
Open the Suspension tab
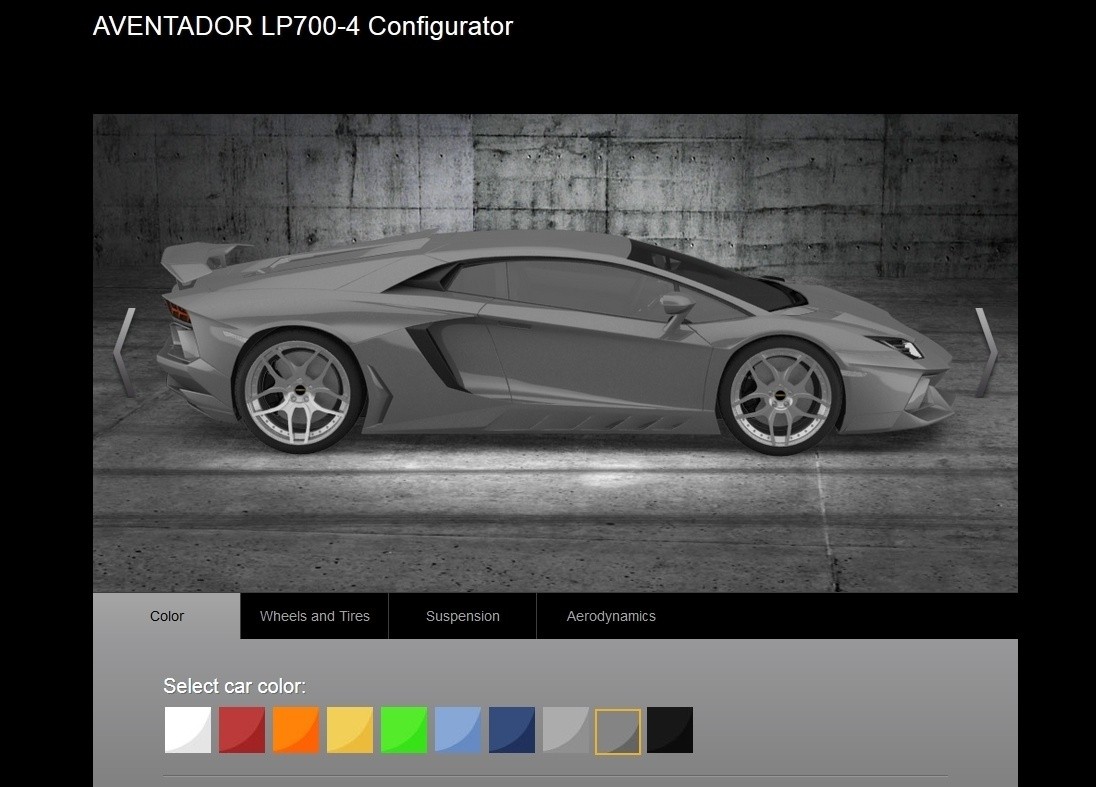(463, 616)
